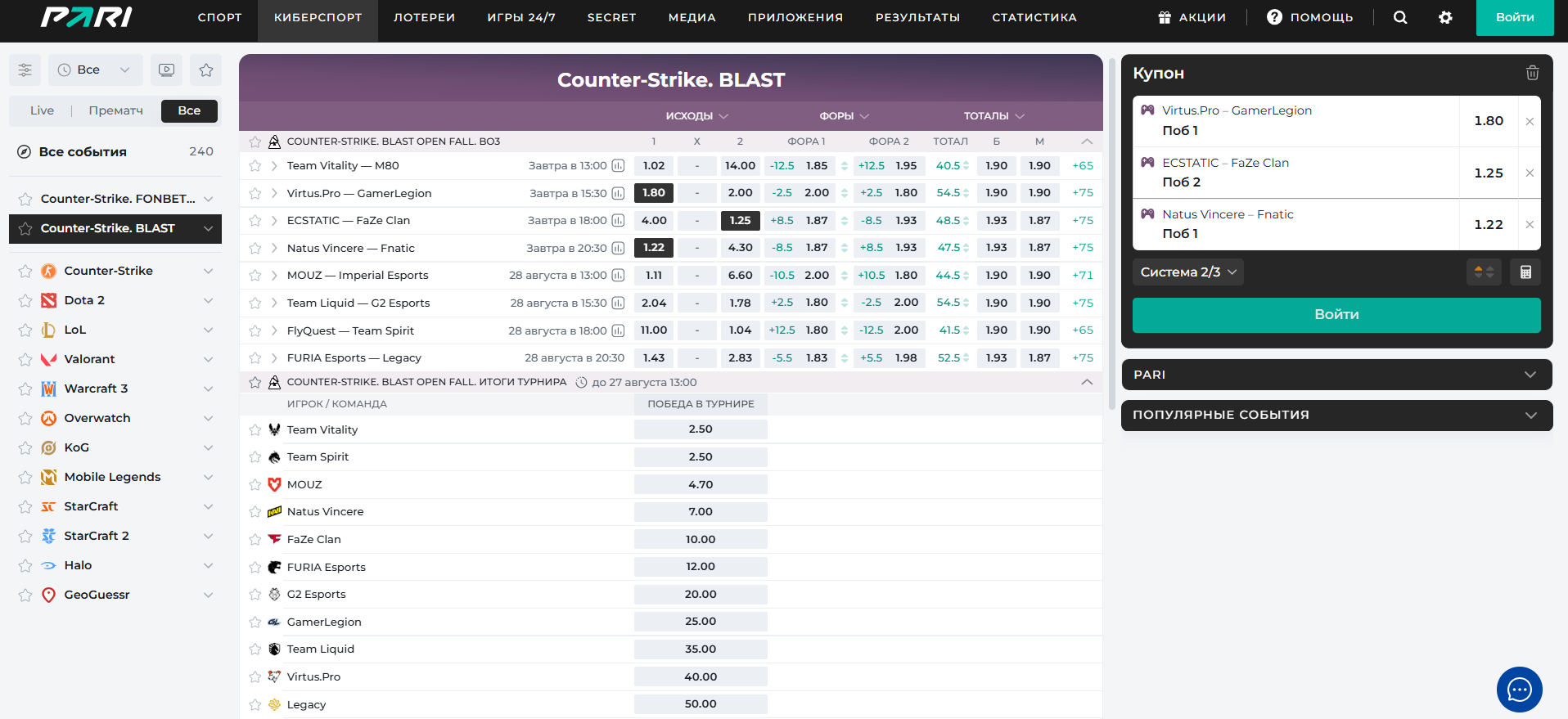The image size is (1568, 719).
Task: Open the Игры 24/7 menu
Action: click(x=521, y=17)
